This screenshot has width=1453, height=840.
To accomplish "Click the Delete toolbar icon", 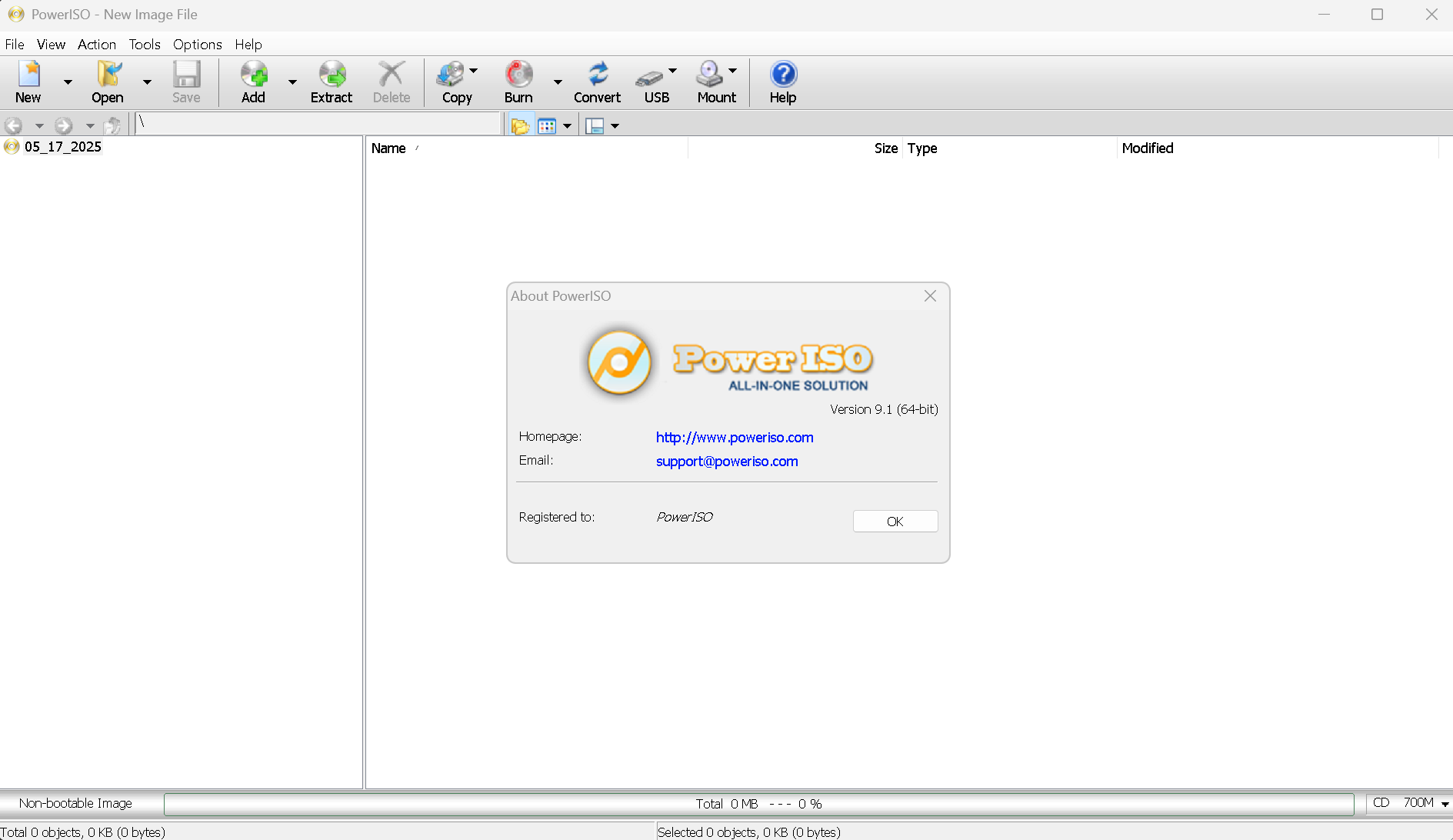I will 392,82.
